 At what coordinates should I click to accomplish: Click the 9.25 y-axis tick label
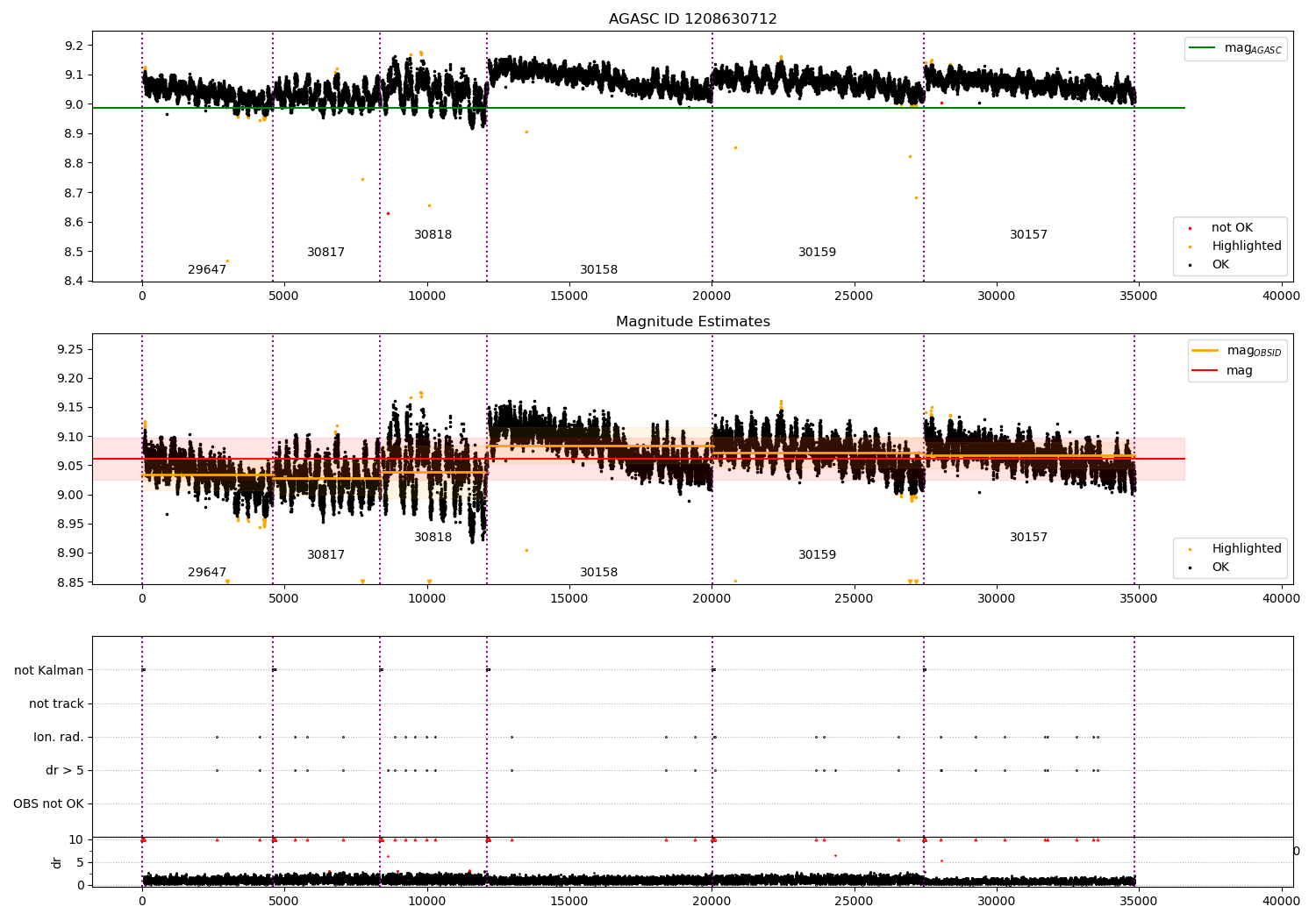pos(70,350)
